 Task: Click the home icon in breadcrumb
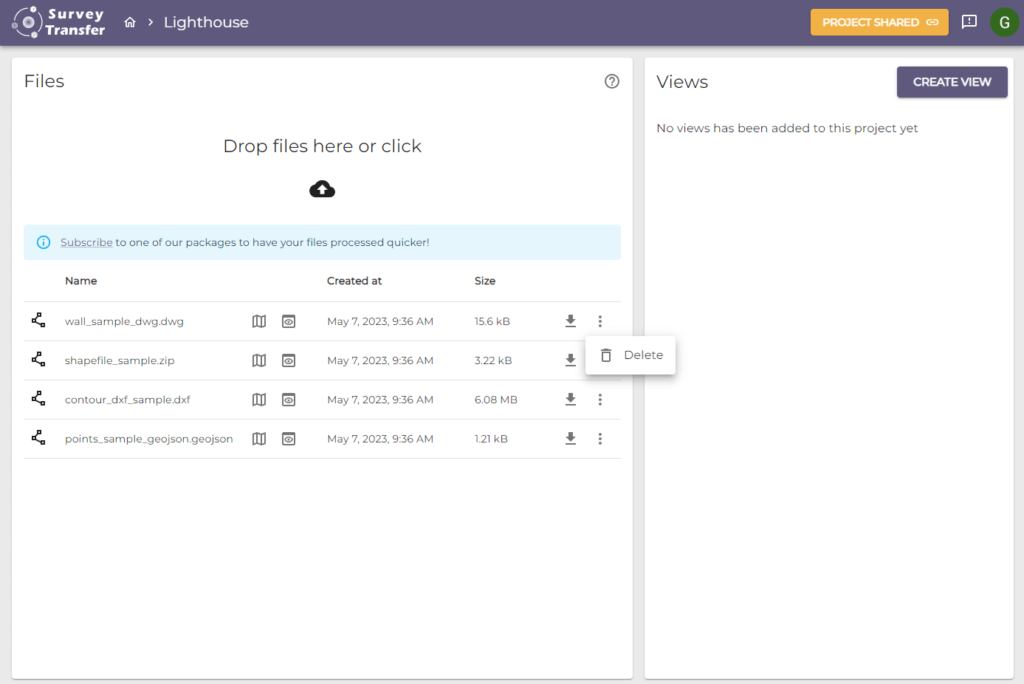pyautogui.click(x=130, y=22)
